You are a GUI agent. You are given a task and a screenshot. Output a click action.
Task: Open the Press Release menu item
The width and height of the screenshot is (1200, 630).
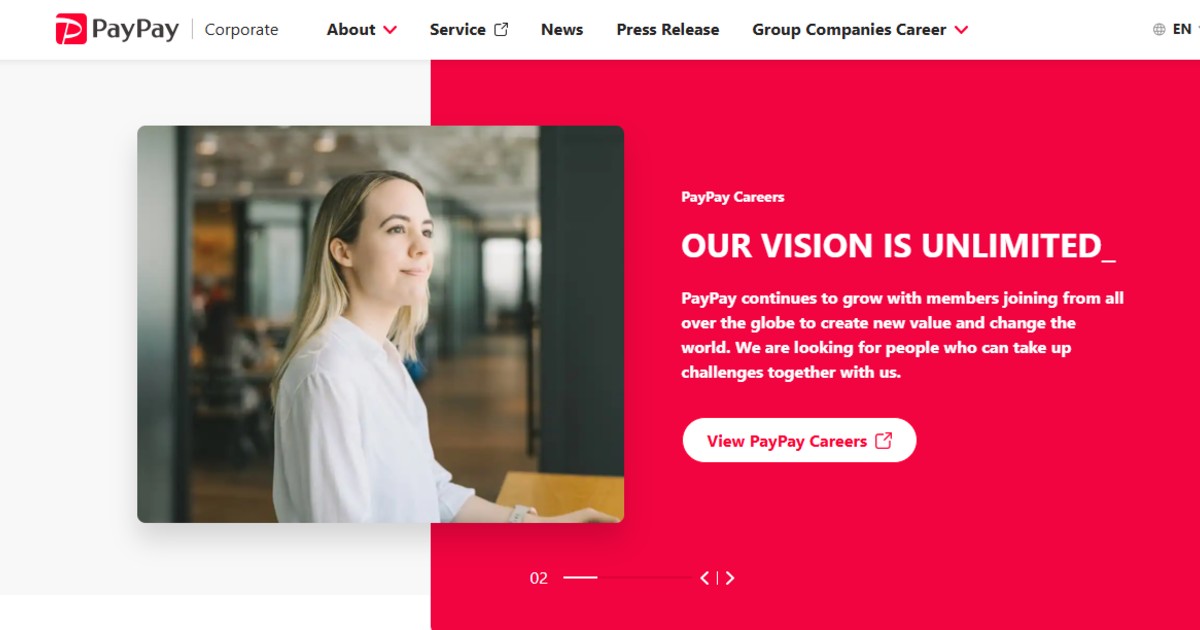pos(668,29)
